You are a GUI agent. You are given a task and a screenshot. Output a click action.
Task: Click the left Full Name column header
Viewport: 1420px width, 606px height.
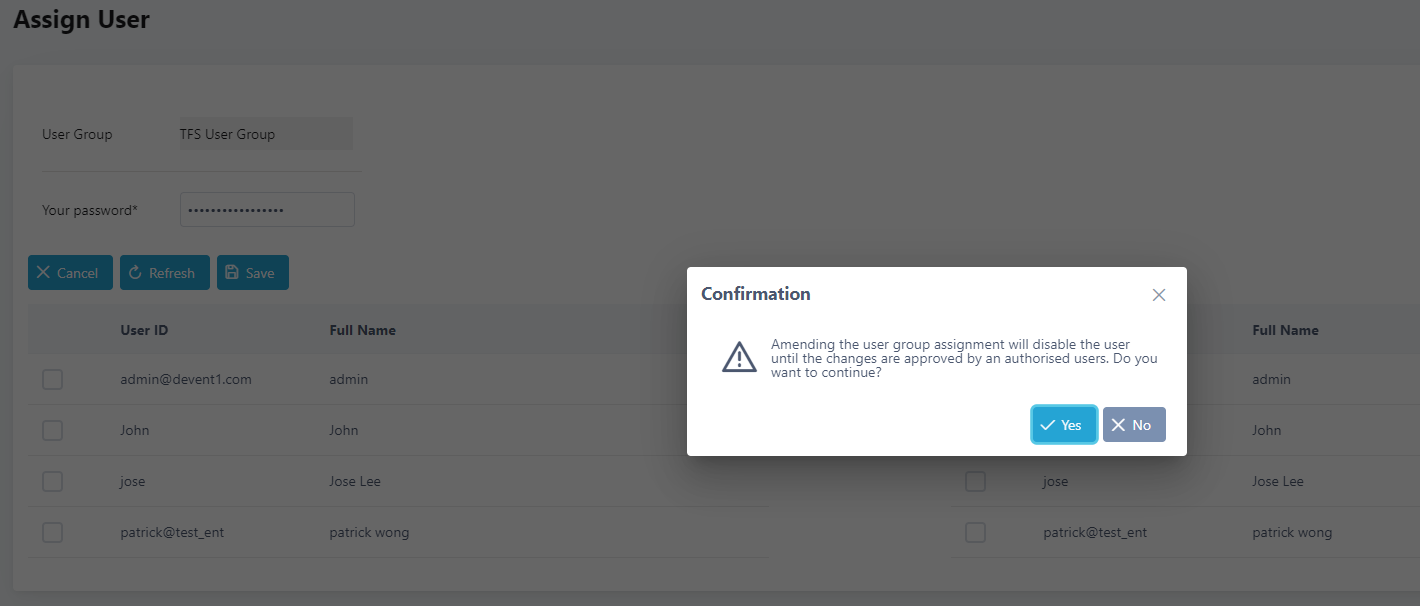click(x=362, y=330)
